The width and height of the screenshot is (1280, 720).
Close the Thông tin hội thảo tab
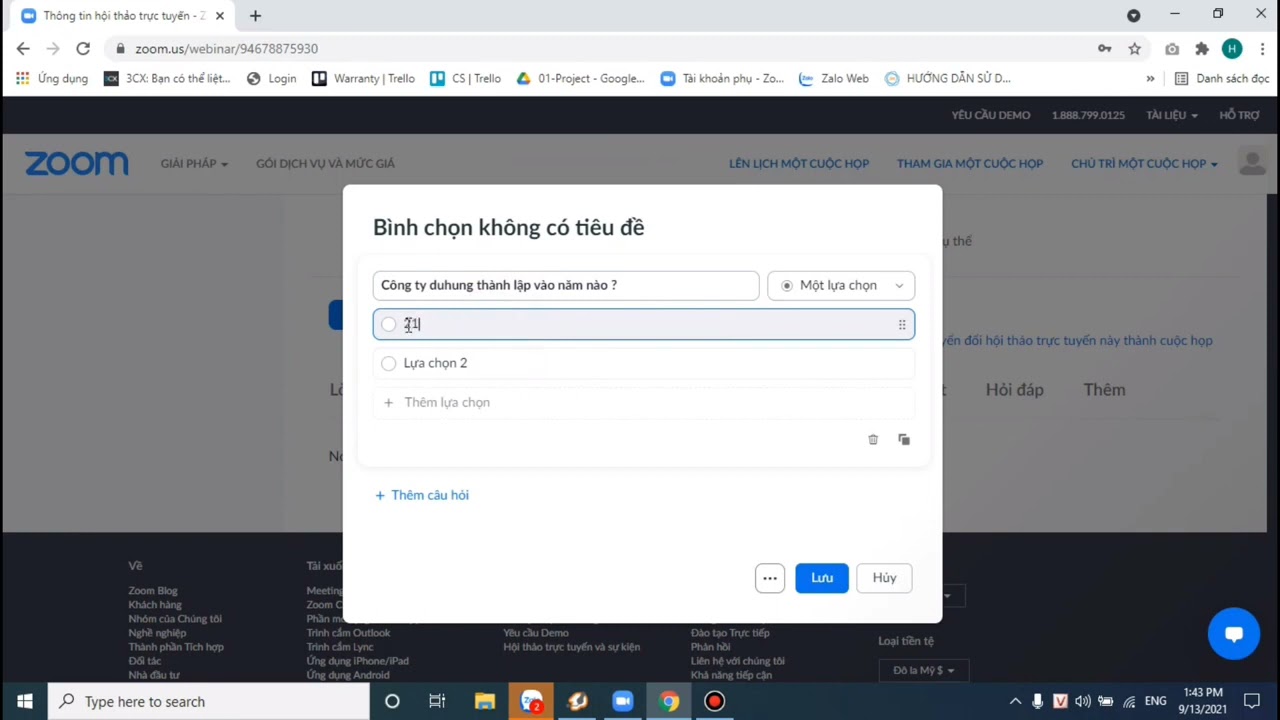220,16
